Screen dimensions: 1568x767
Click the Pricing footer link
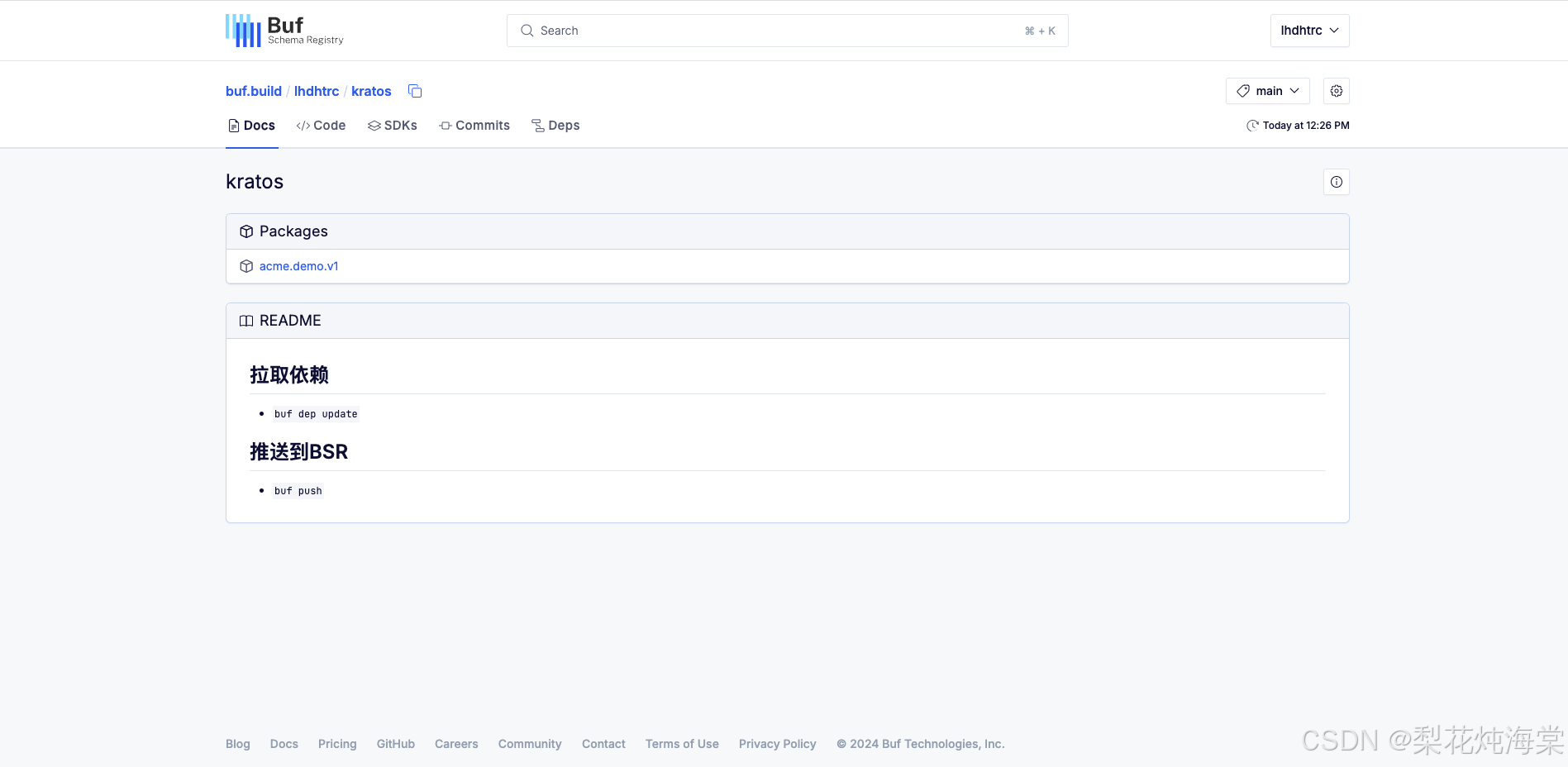[337, 744]
